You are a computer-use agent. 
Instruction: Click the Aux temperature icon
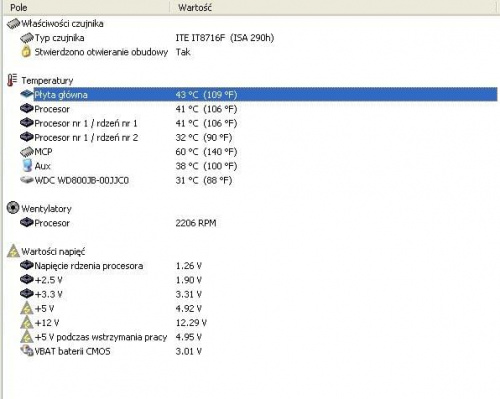point(27,166)
